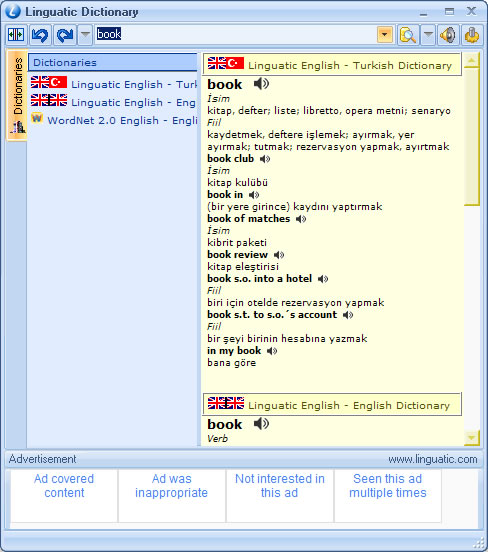
Task: Open the dropdown next to search icon
Action: [428, 35]
